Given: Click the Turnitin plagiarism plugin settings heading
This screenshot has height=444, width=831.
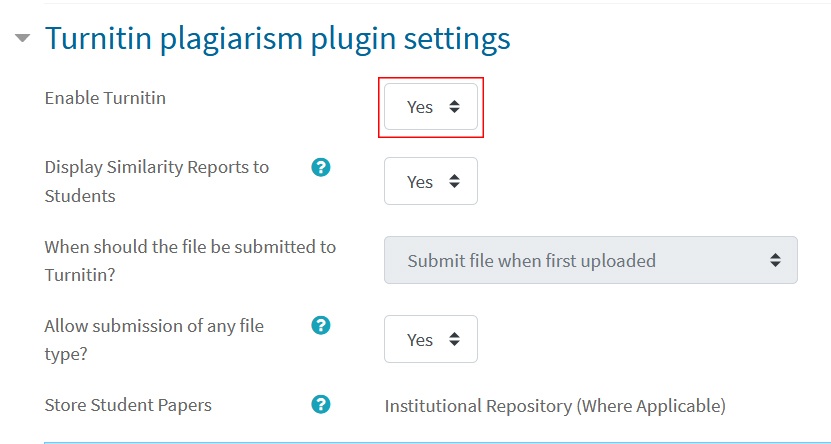Looking at the screenshot, I should 278,39.
